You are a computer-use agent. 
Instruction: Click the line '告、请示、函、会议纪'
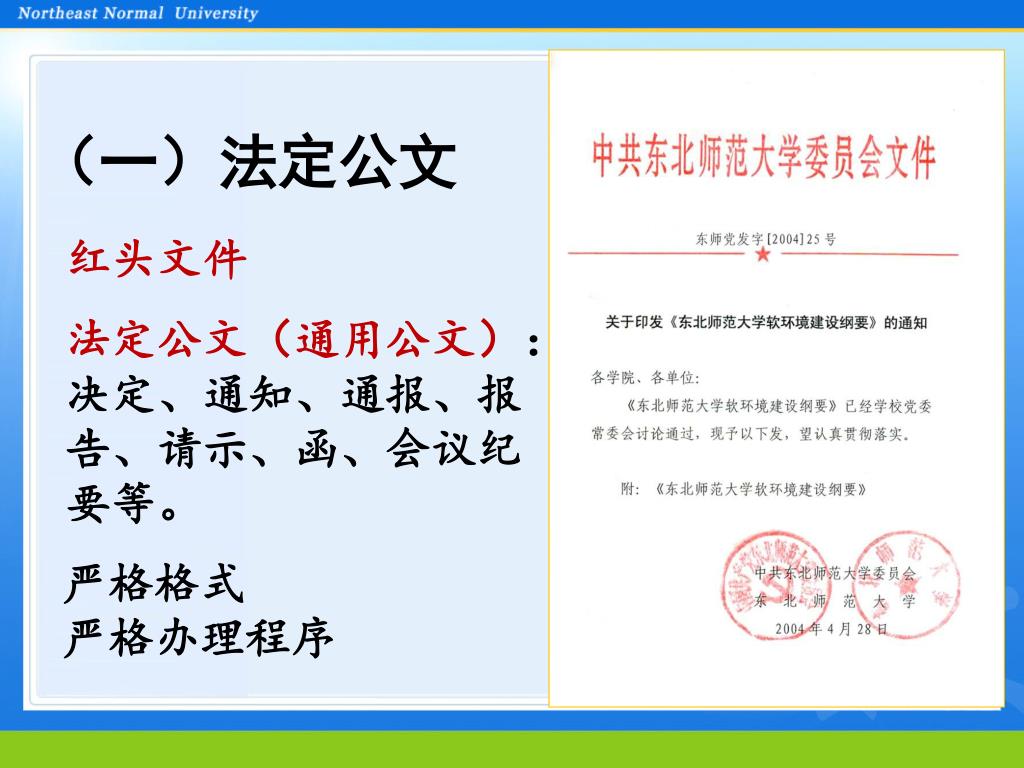tap(294, 449)
